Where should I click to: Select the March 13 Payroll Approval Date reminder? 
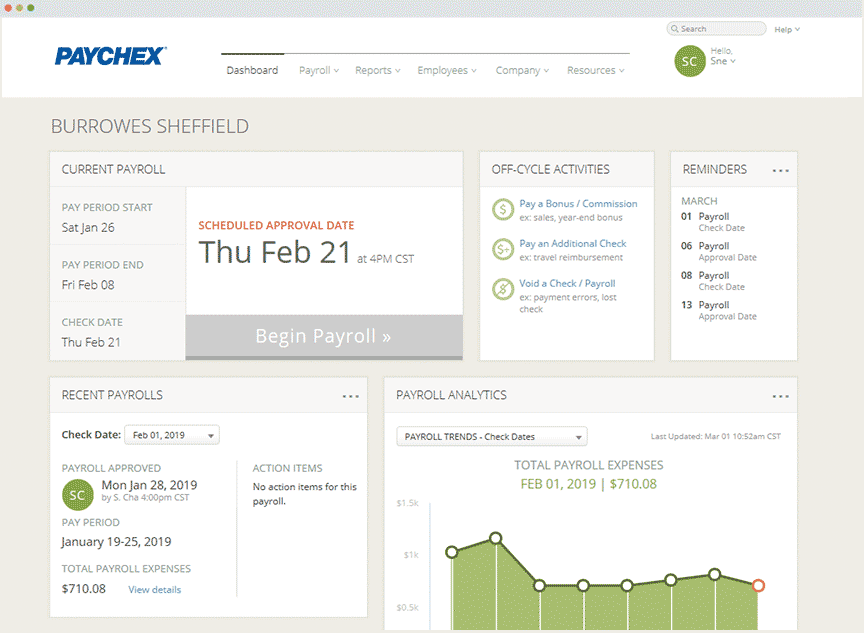(719, 310)
